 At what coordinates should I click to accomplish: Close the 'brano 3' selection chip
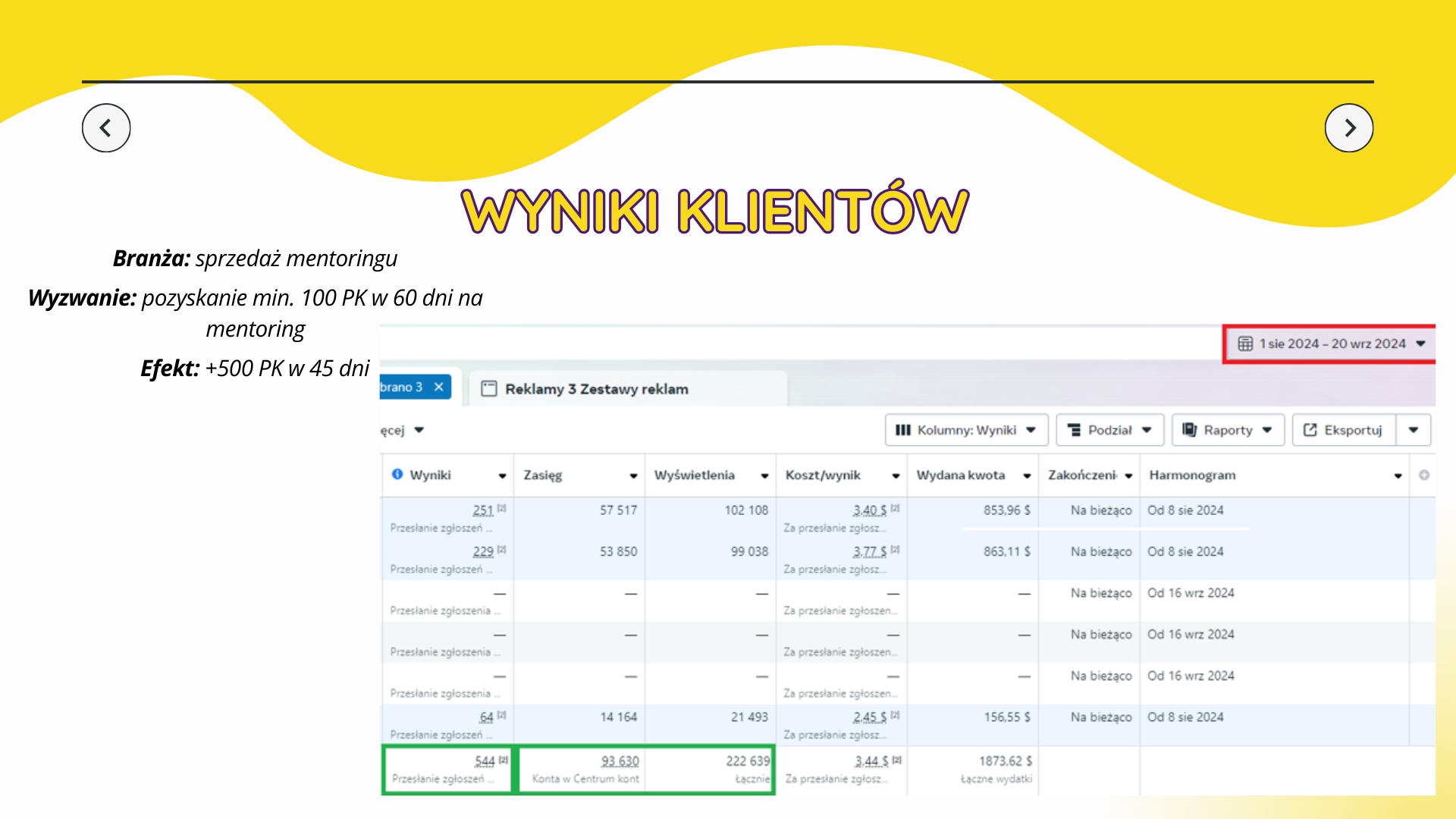click(438, 387)
